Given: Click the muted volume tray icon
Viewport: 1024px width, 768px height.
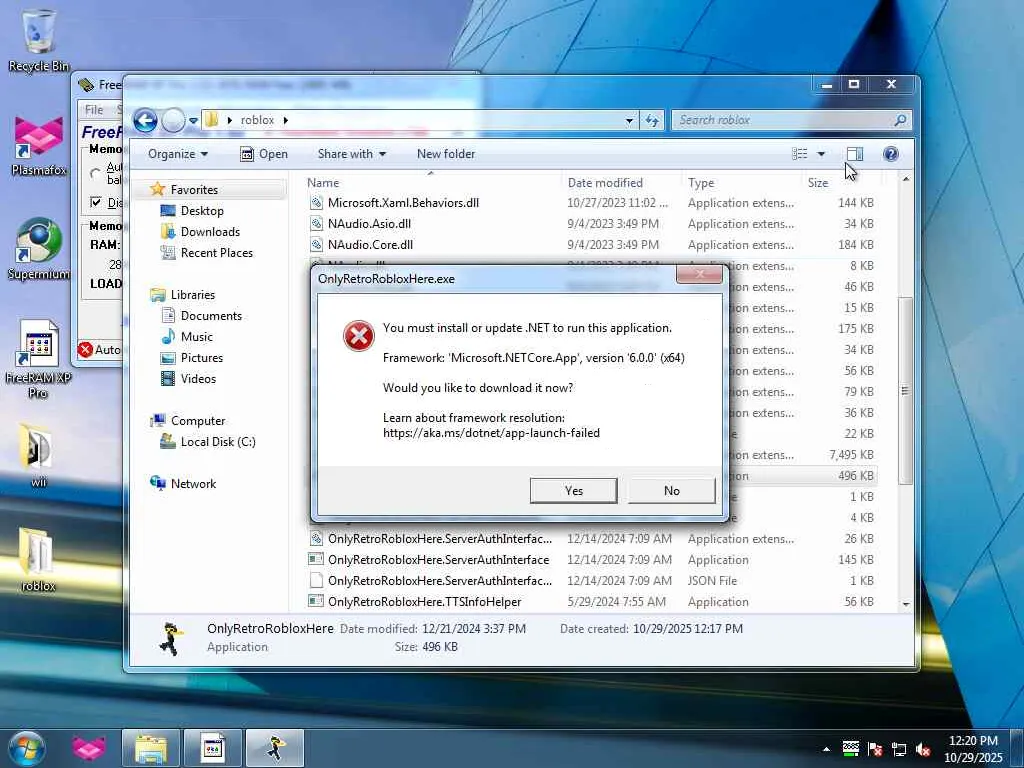Looking at the screenshot, I should pos(923,749).
